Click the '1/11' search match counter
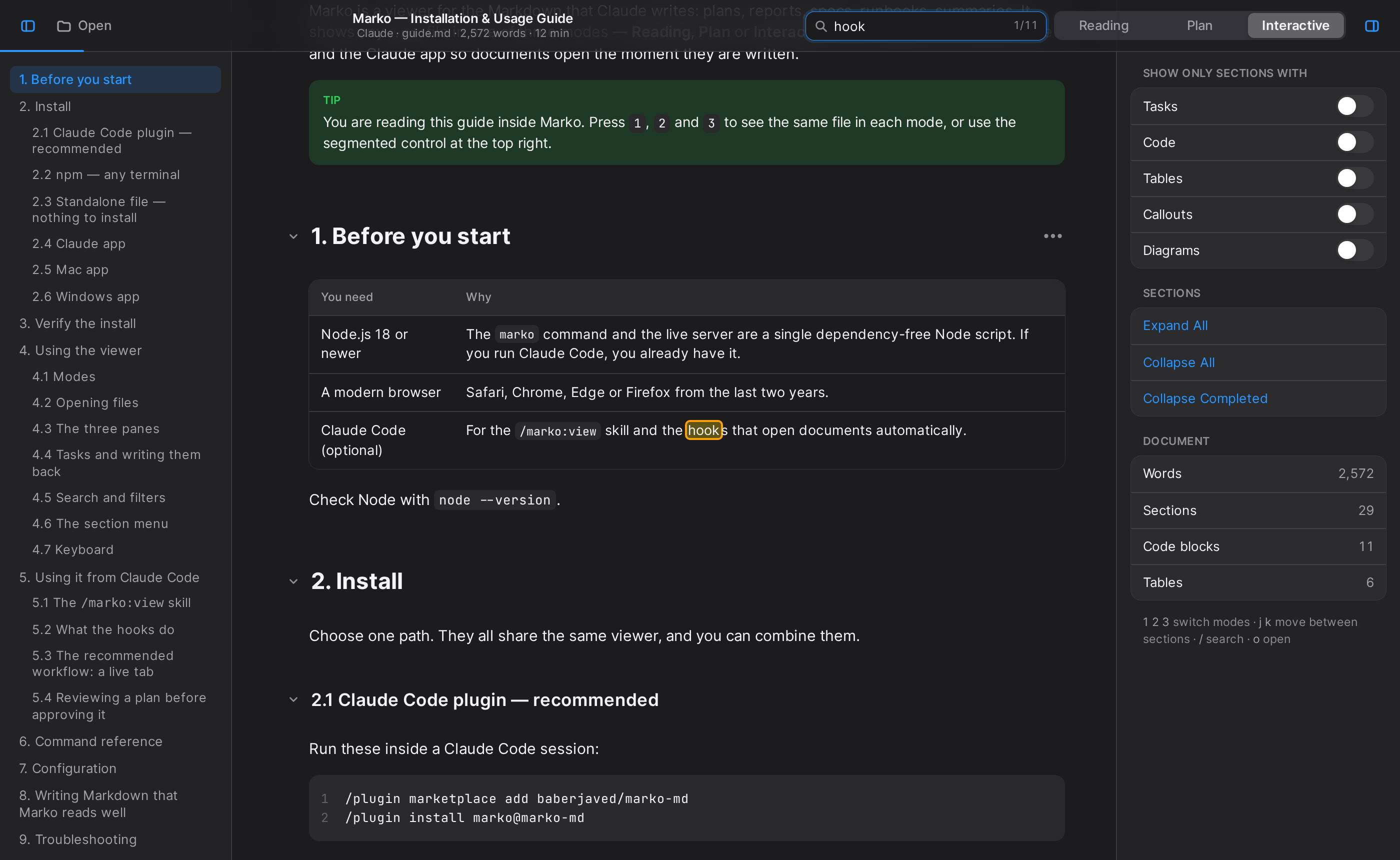This screenshot has height=860, width=1400. coord(1025,25)
